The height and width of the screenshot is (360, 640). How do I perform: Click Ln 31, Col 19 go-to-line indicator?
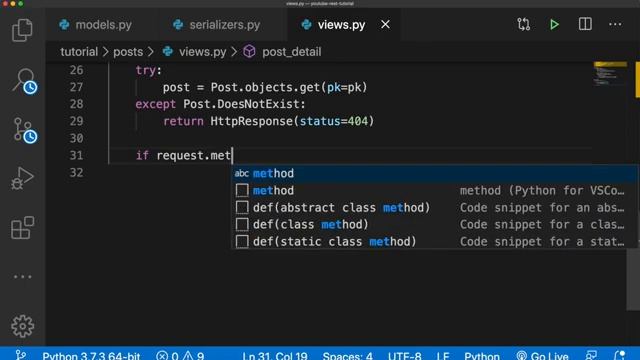[275, 356]
